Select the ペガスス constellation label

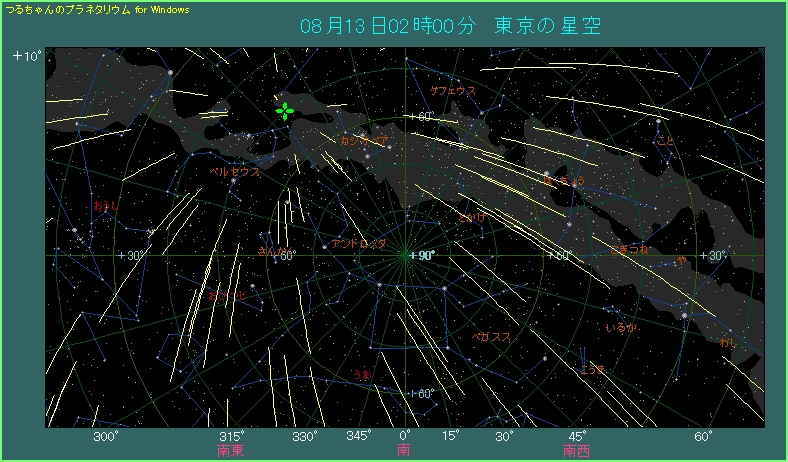pyautogui.click(x=492, y=337)
